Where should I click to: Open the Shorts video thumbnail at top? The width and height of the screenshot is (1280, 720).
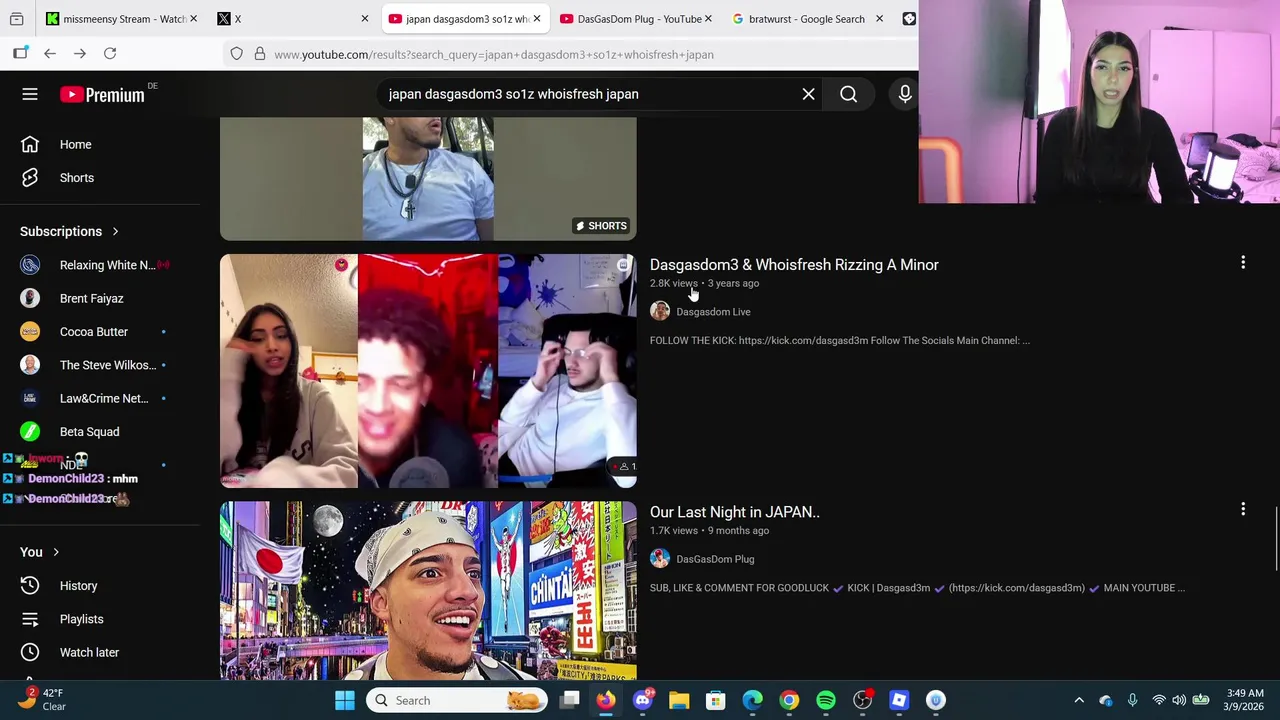tap(428, 179)
